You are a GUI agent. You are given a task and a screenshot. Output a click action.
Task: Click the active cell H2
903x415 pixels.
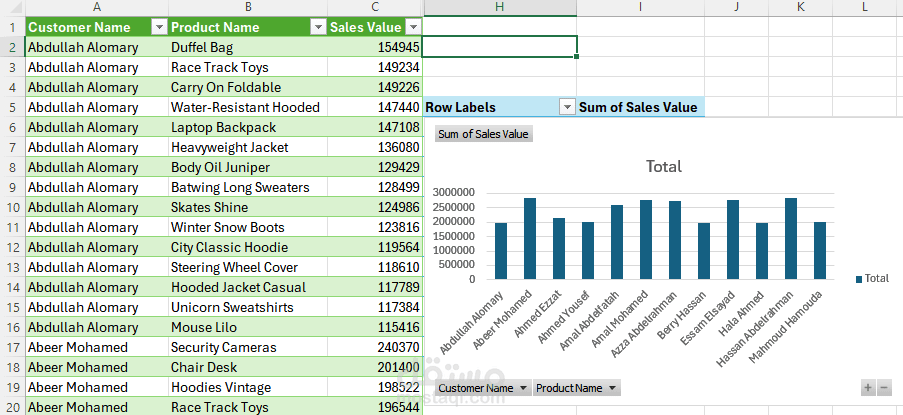(500, 47)
